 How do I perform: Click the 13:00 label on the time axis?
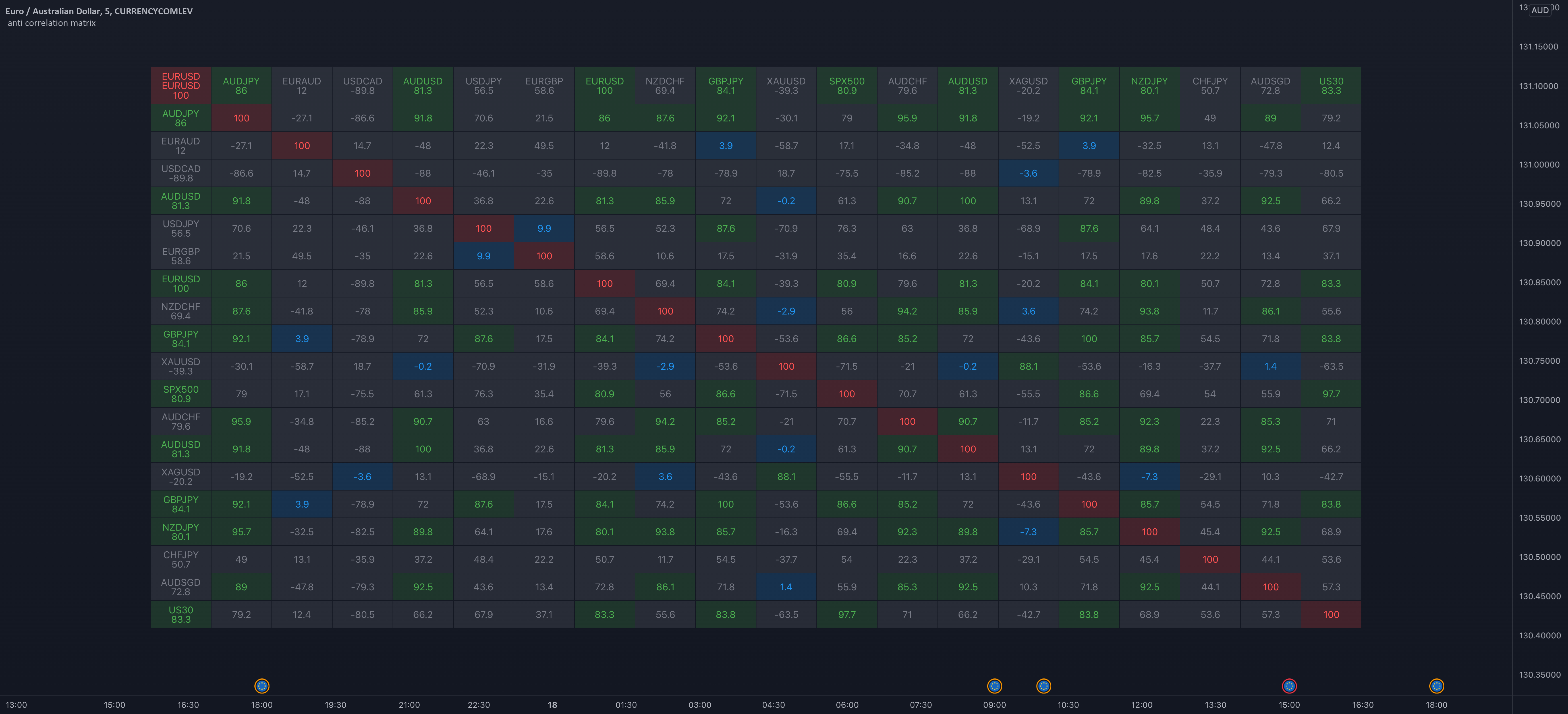click(16, 705)
